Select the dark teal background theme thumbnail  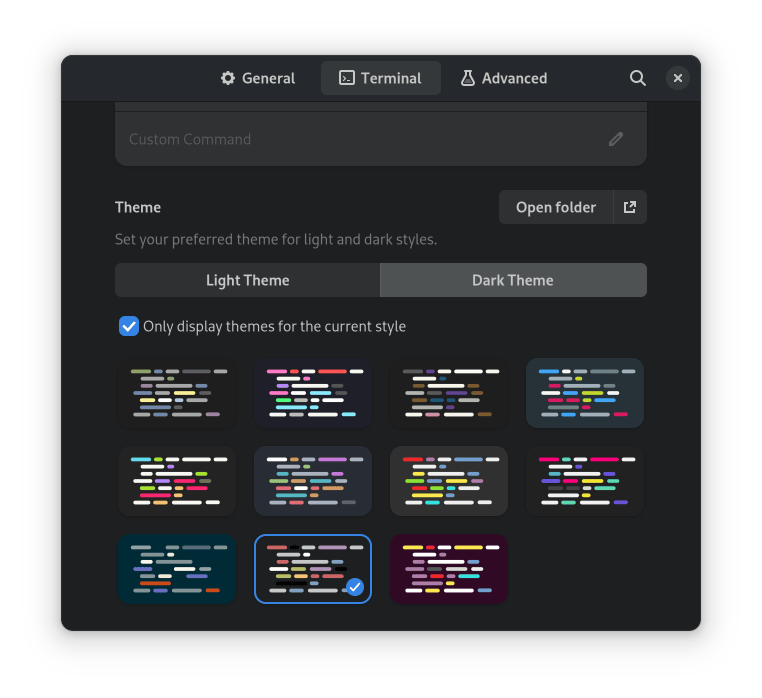point(176,569)
